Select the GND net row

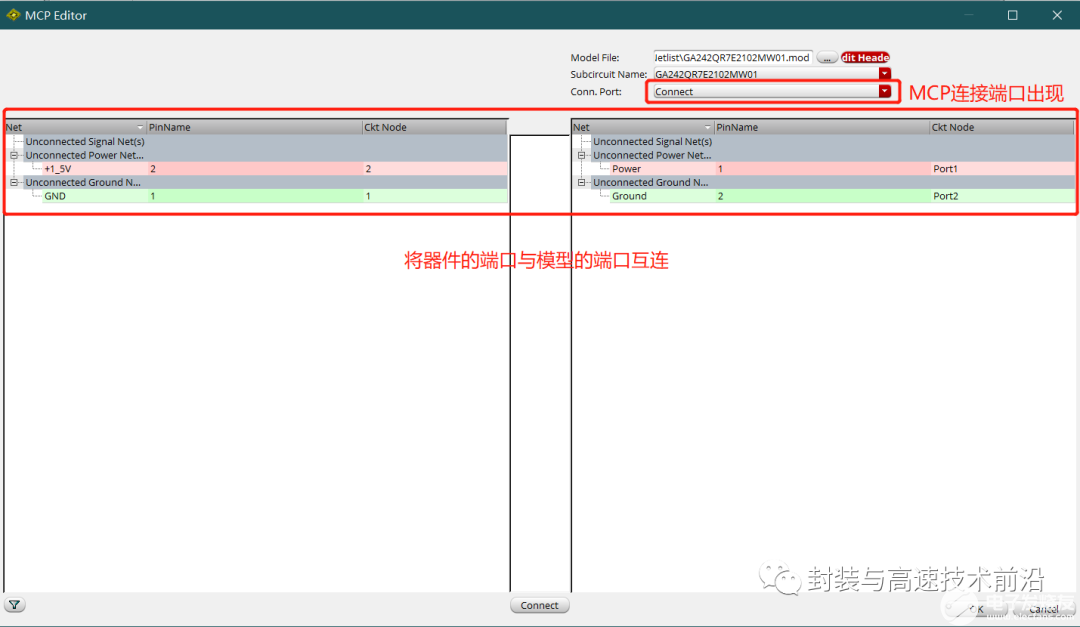coord(256,196)
